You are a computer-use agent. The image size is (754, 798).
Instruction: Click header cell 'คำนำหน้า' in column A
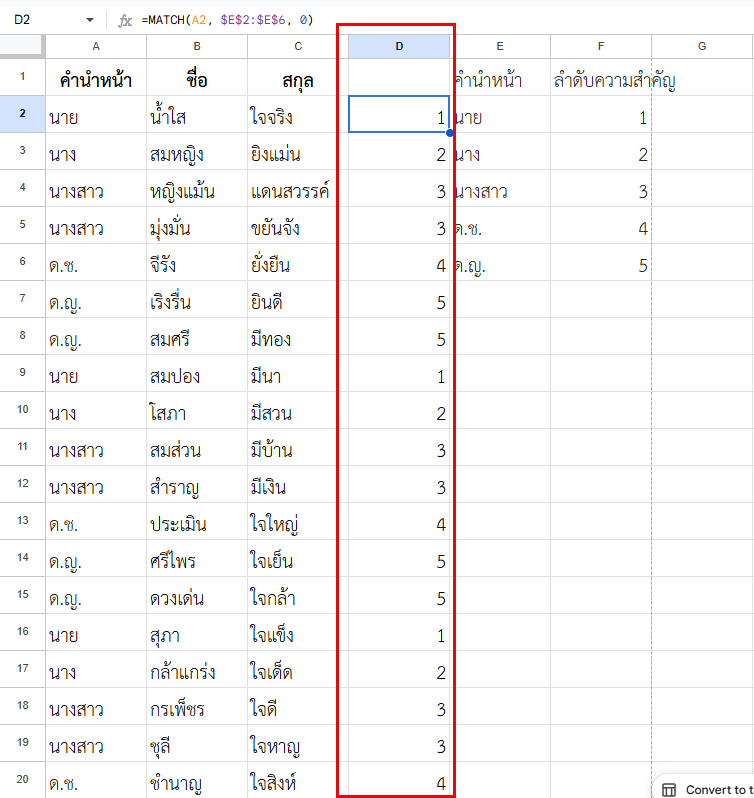96,77
